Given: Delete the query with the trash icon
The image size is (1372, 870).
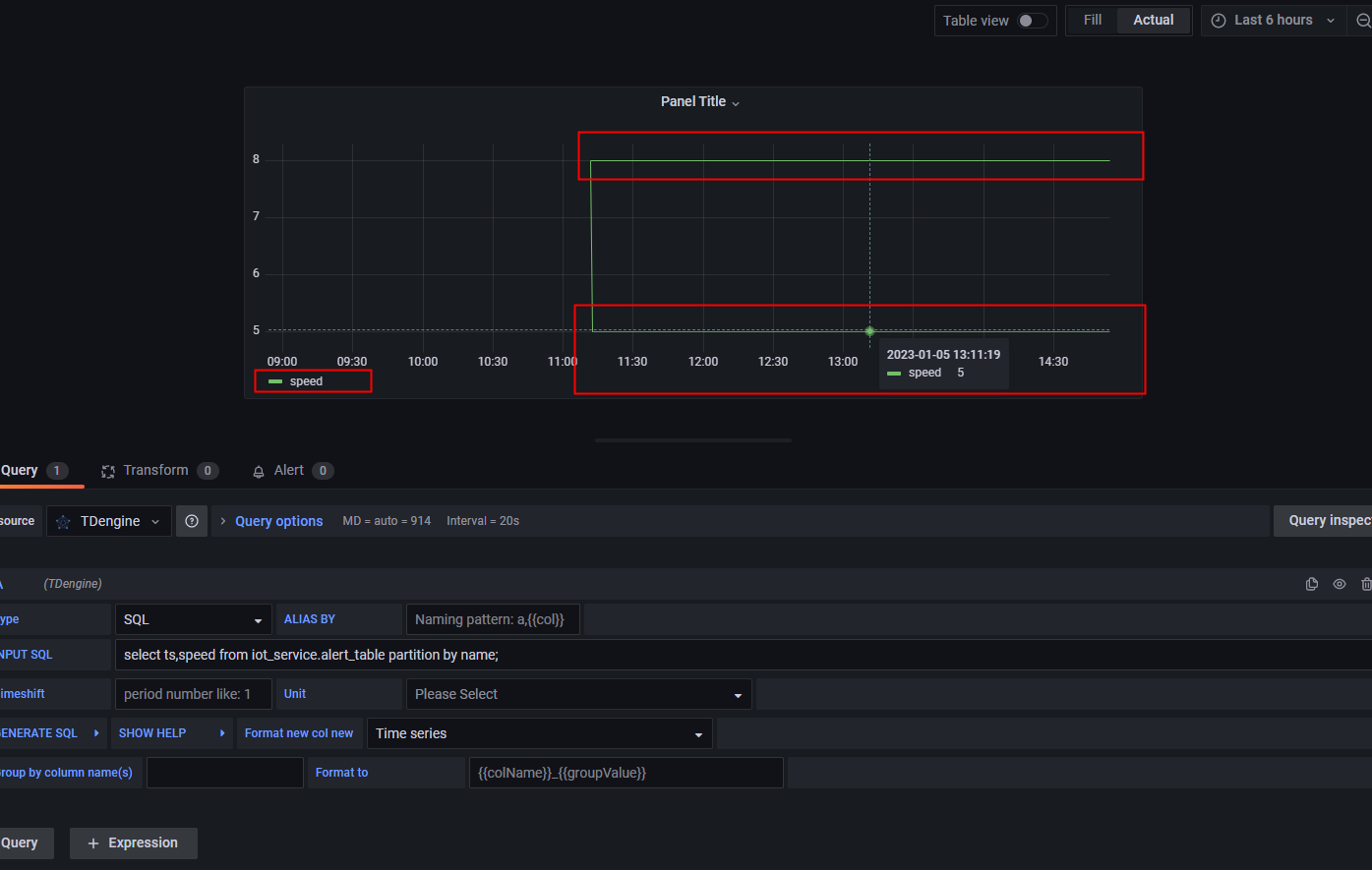Looking at the screenshot, I should click(x=1366, y=583).
